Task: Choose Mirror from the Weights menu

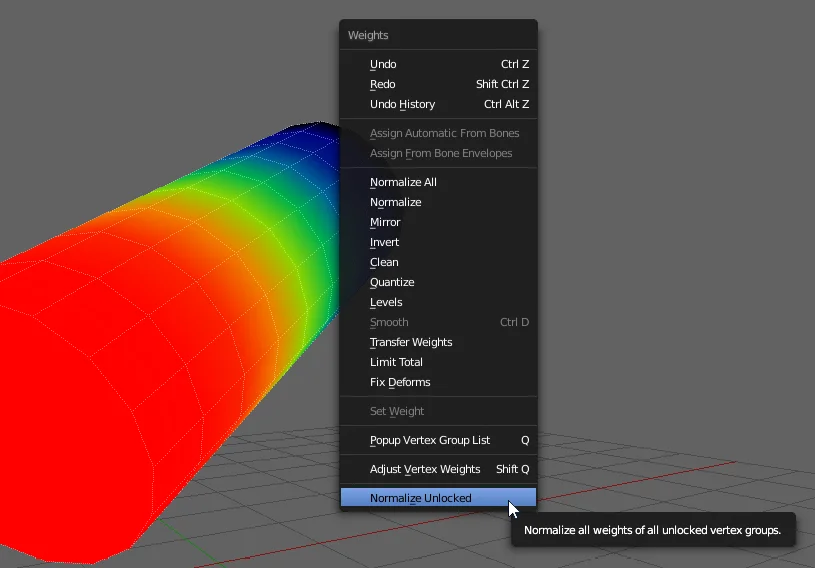Action: pyautogui.click(x=385, y=222)
